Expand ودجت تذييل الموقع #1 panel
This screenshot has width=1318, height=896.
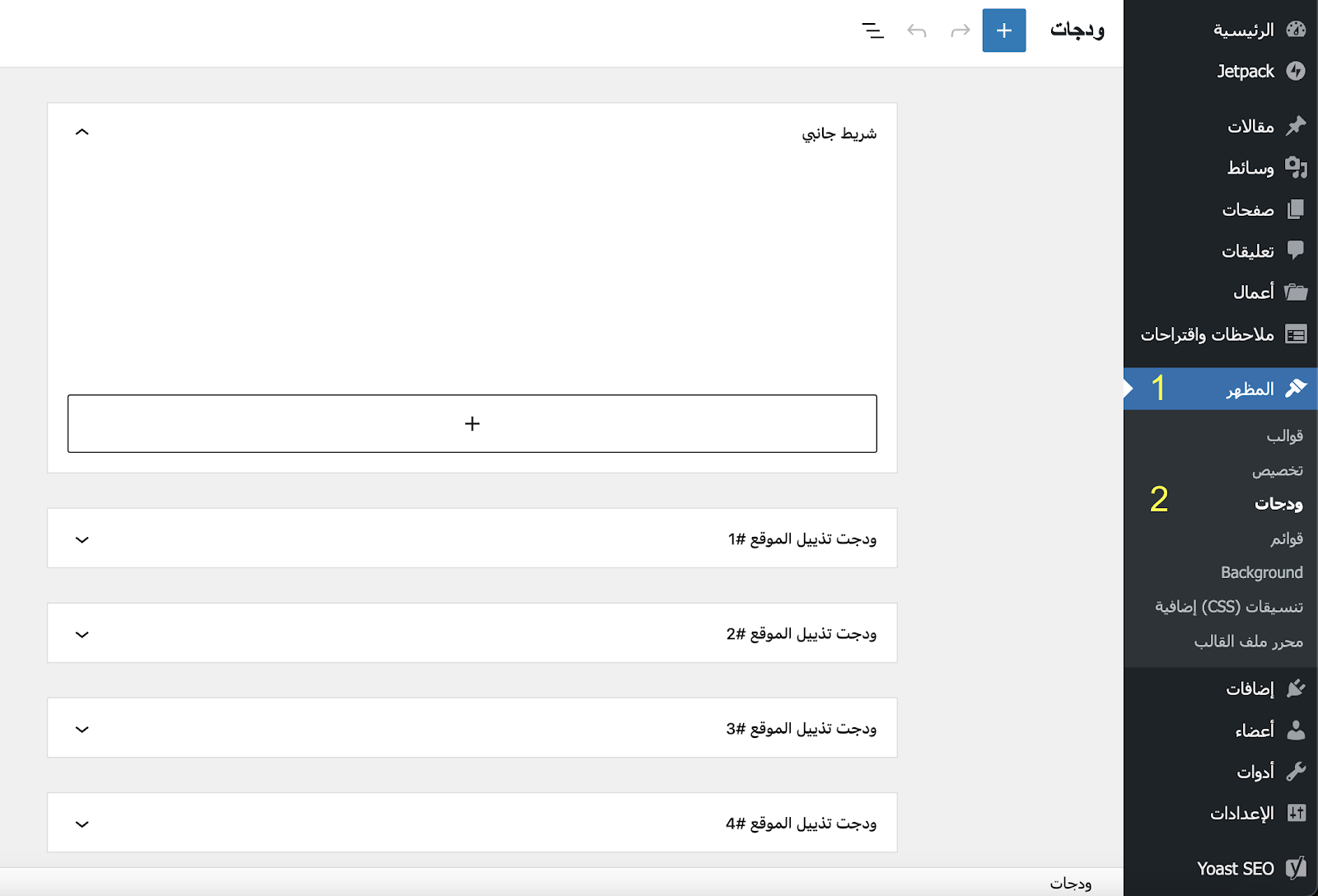point(82,539)
